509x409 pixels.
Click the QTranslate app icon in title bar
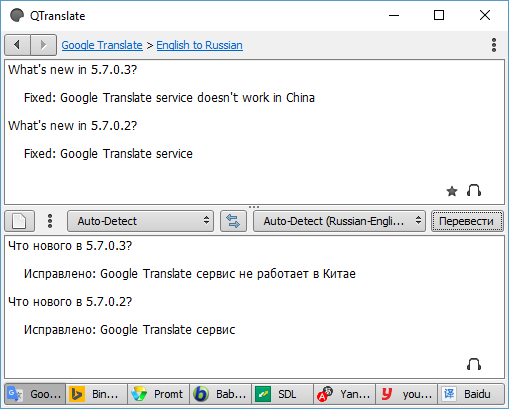(17, 15)
